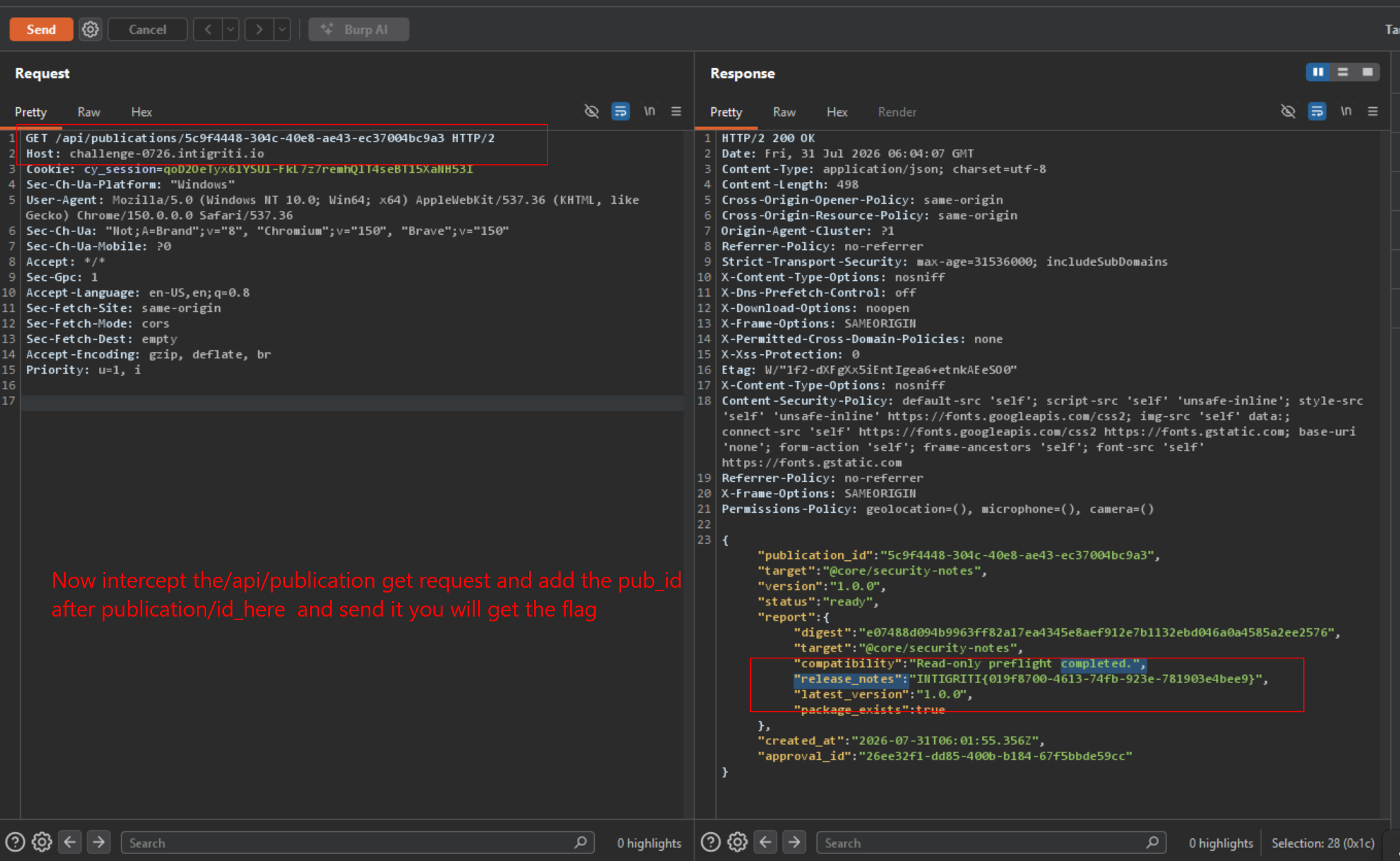This screenshot has width=1400, height=861.
Task: Click magnifier icon in Request search box
Action: pyautogui.click(x=580, y=842)
